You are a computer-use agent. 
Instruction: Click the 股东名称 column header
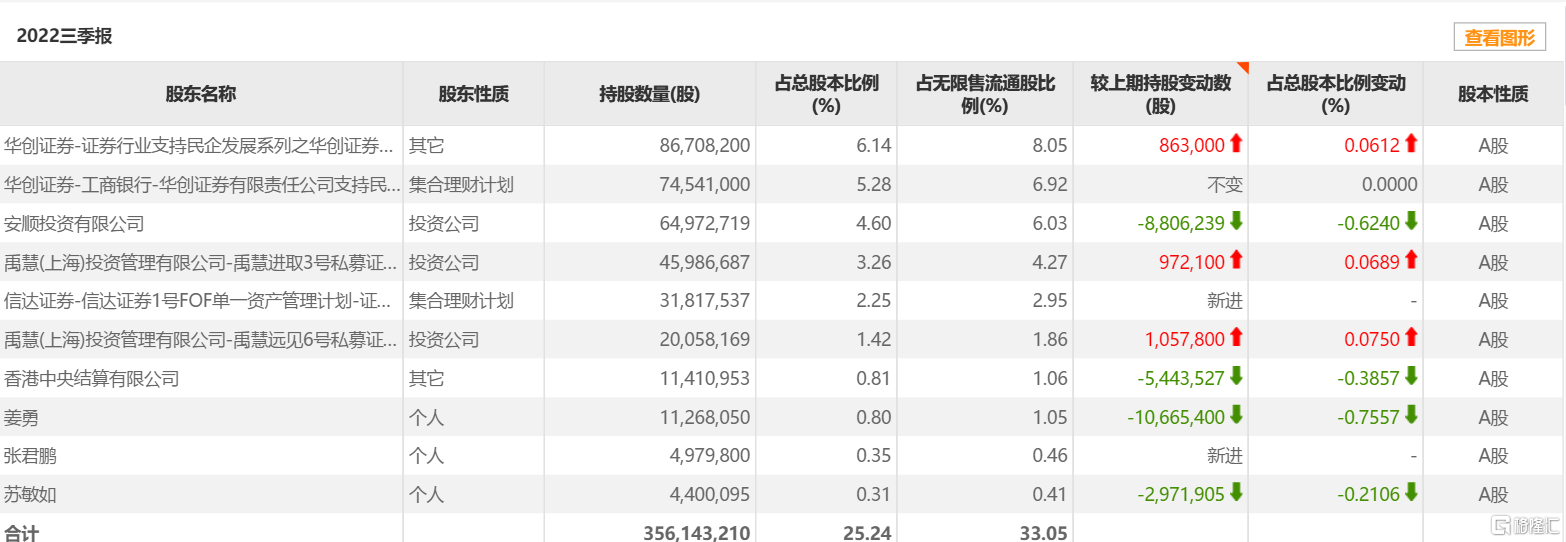[201, 94]
